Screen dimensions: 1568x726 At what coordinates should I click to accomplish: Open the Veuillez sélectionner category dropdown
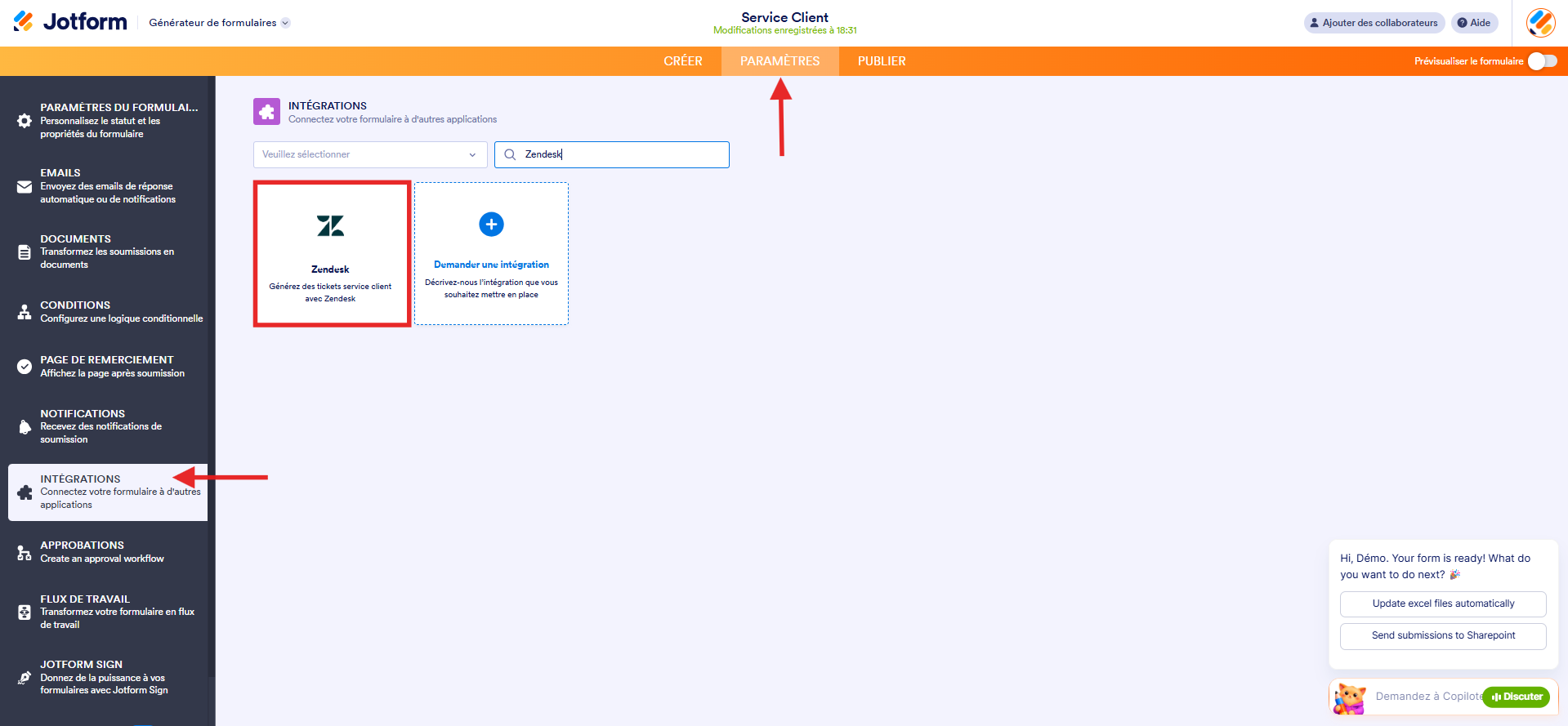click(370, 154)
